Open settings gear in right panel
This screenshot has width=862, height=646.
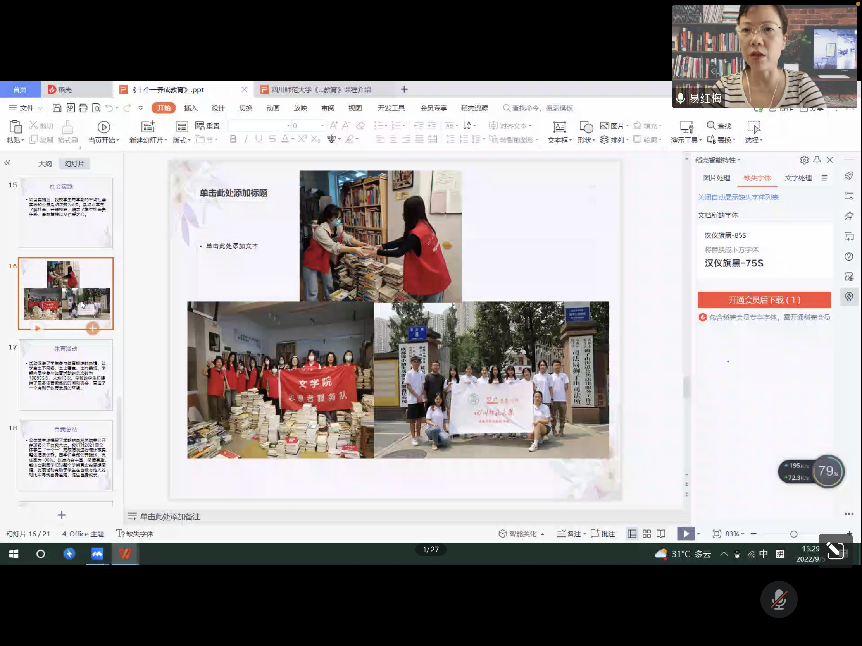(x=804, y=160)
